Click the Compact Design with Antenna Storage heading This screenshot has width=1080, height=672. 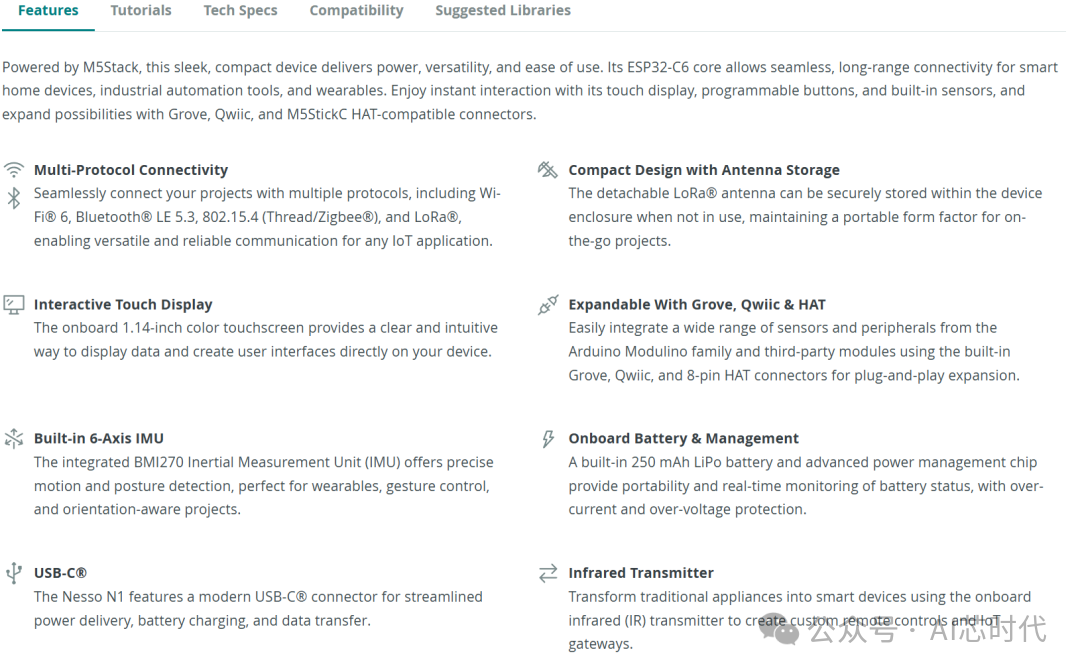tap(704, 170)
